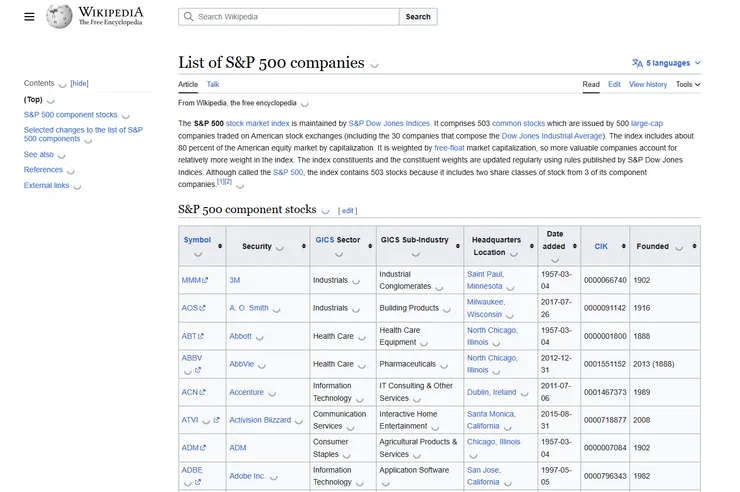Open Santa Monica, California link
The height and width of the screenshot is (492, 740).
491,420
